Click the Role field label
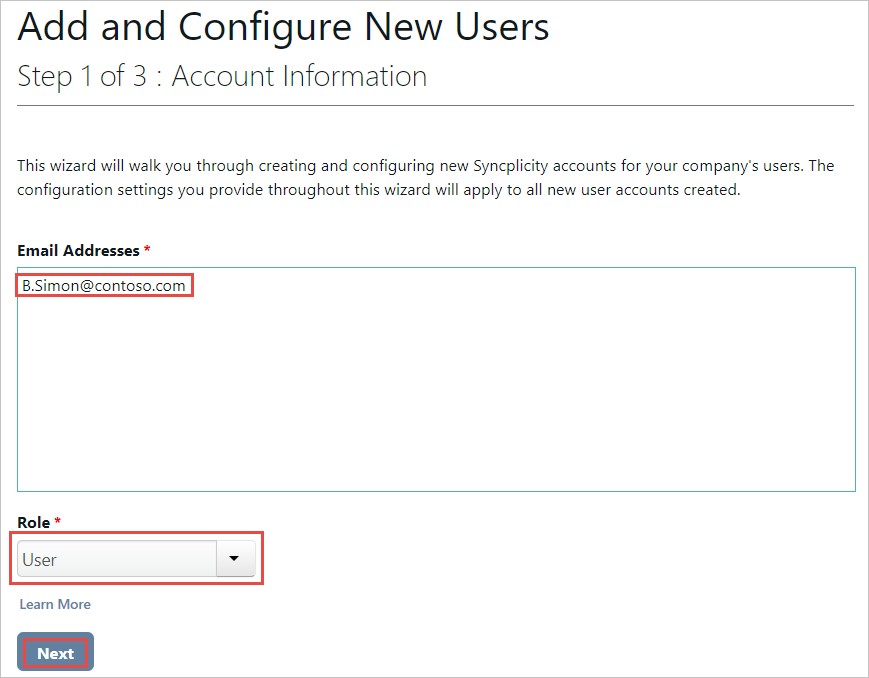869x678 pixels. click(34, 522)
